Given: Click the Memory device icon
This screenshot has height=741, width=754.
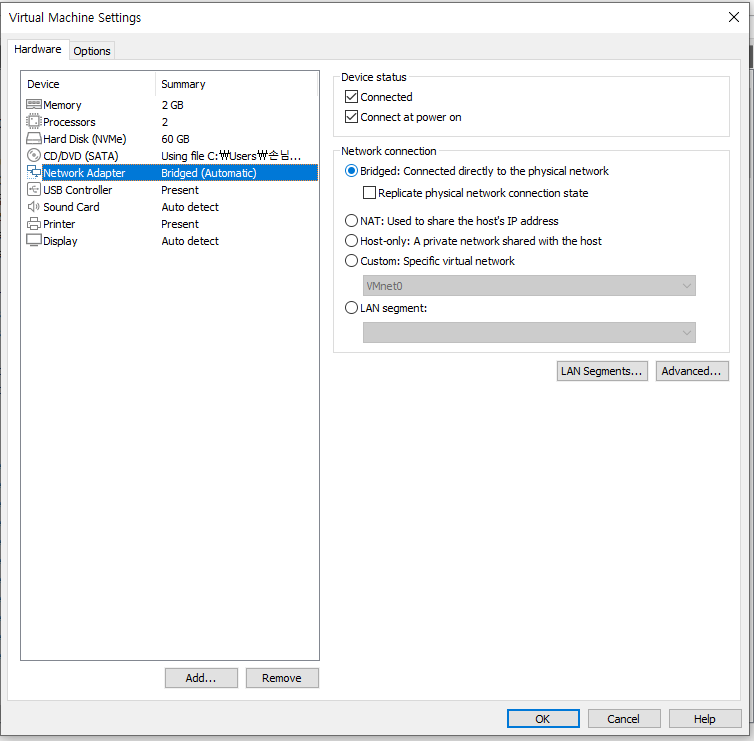Looking at the screenshot, I should 34,104.
